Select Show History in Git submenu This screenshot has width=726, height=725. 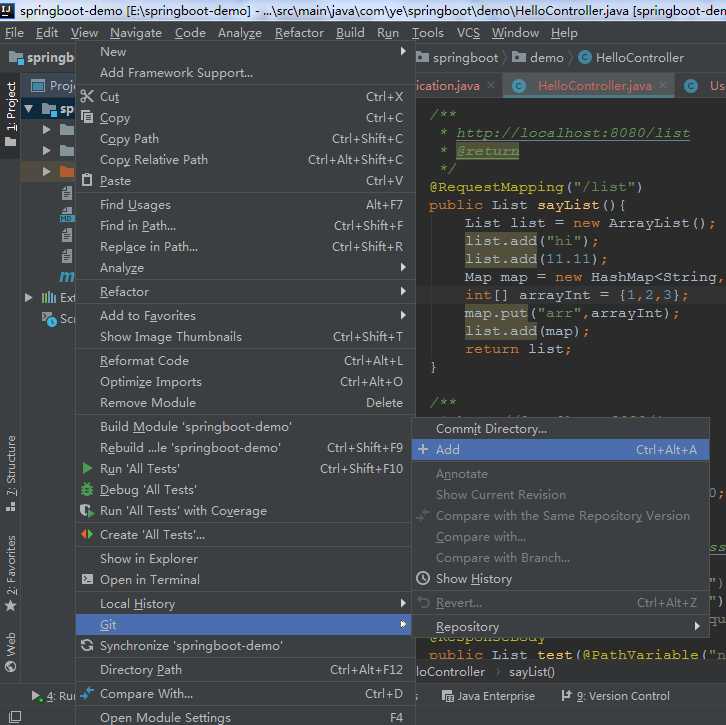pyautogui.click(x=560, y=578)
